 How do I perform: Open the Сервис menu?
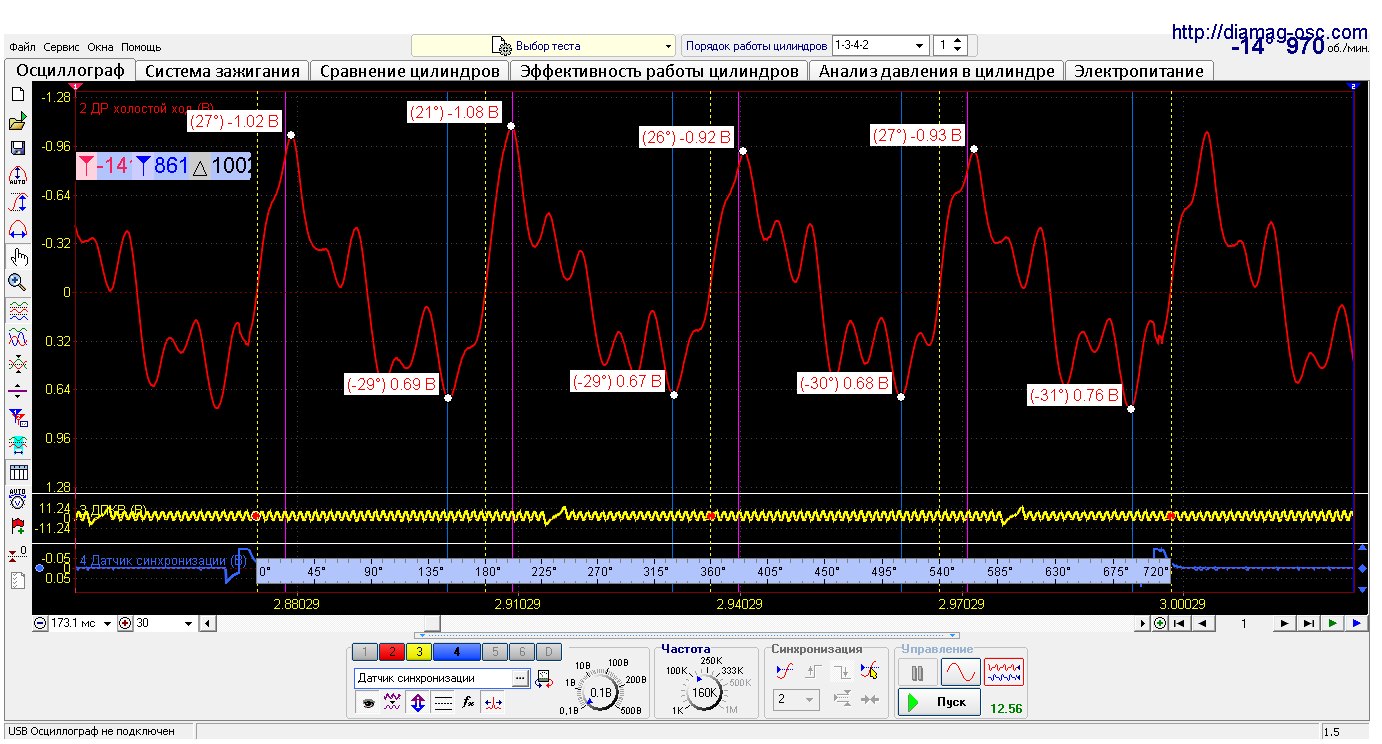pos(62,47)
